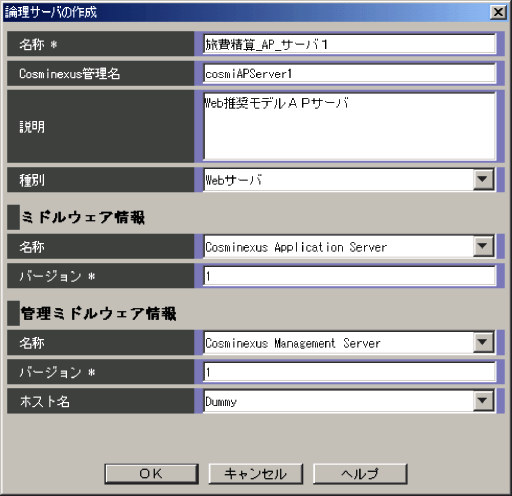Click the ホスト名 label
This screenshot has width=512, height=496.
[x=45, y=401]
